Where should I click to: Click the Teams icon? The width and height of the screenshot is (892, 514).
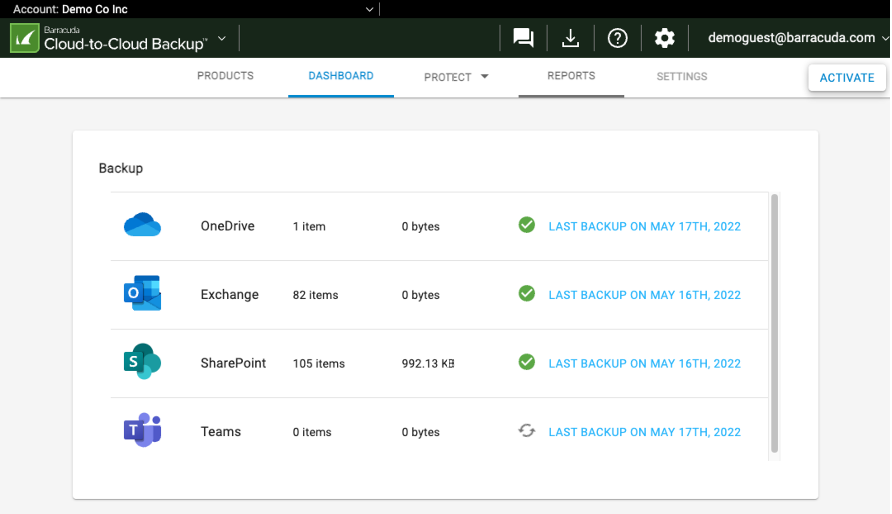click(x=142, y=430)
